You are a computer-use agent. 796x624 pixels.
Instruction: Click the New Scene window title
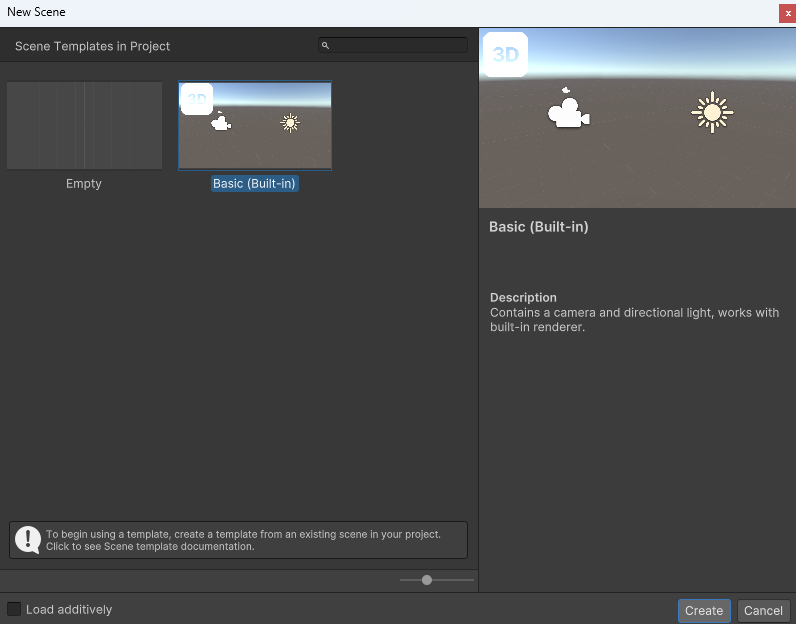coord(36,12)
